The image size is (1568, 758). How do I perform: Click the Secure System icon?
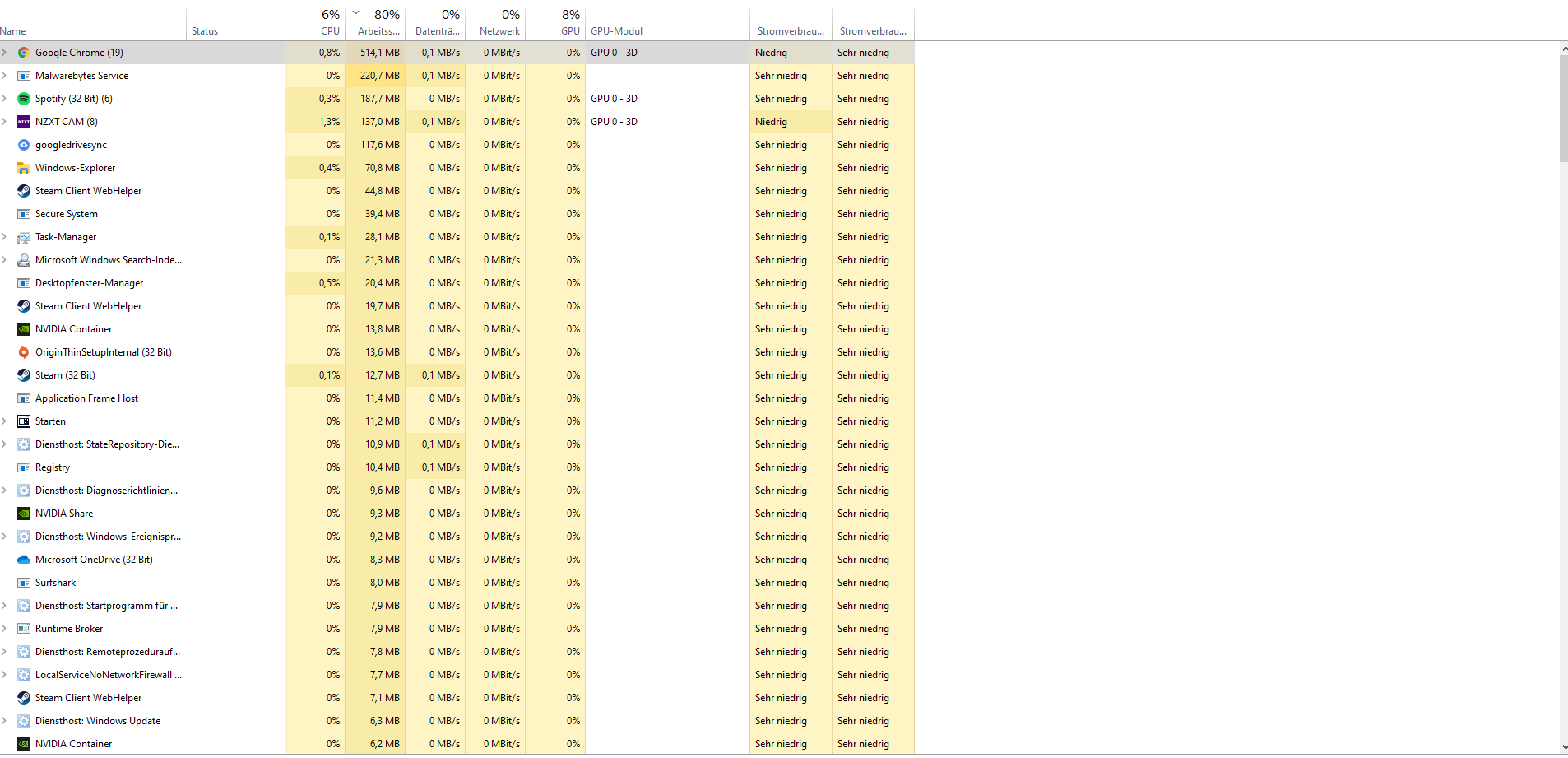click(24, 214)
